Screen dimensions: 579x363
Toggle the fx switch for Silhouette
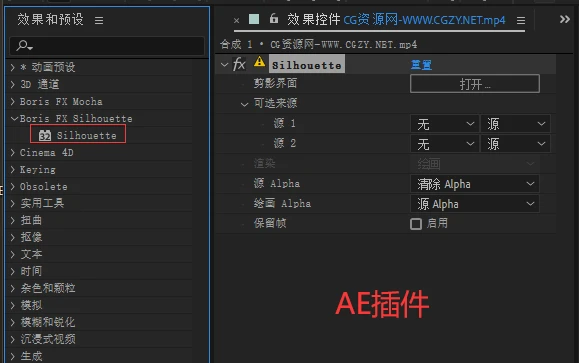point(239,64)
